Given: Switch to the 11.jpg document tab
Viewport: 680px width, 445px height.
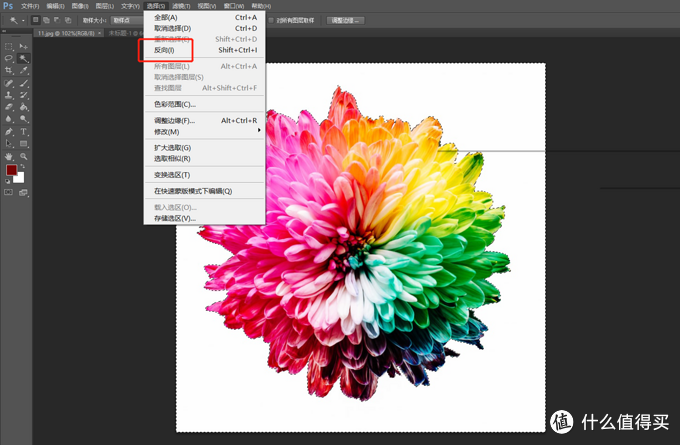Looking at the screenshot, I should click(x=66, y=33).
